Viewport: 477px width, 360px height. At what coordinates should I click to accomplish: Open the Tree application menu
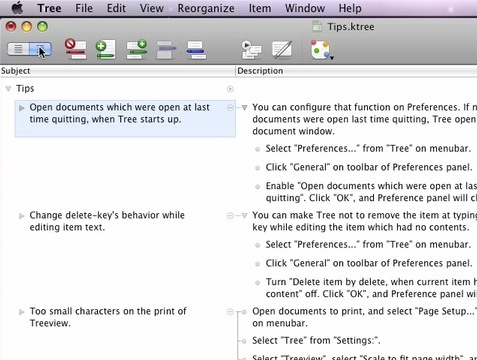(x=49, y=8)
